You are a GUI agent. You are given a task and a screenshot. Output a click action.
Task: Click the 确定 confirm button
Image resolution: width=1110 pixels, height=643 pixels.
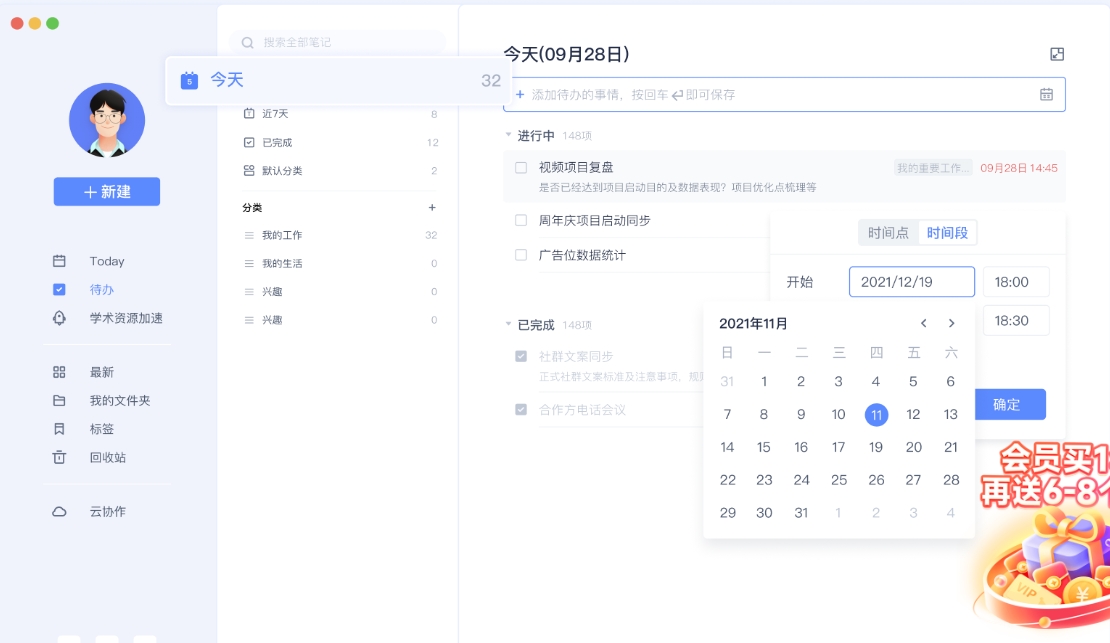(x=1010, y=404)
